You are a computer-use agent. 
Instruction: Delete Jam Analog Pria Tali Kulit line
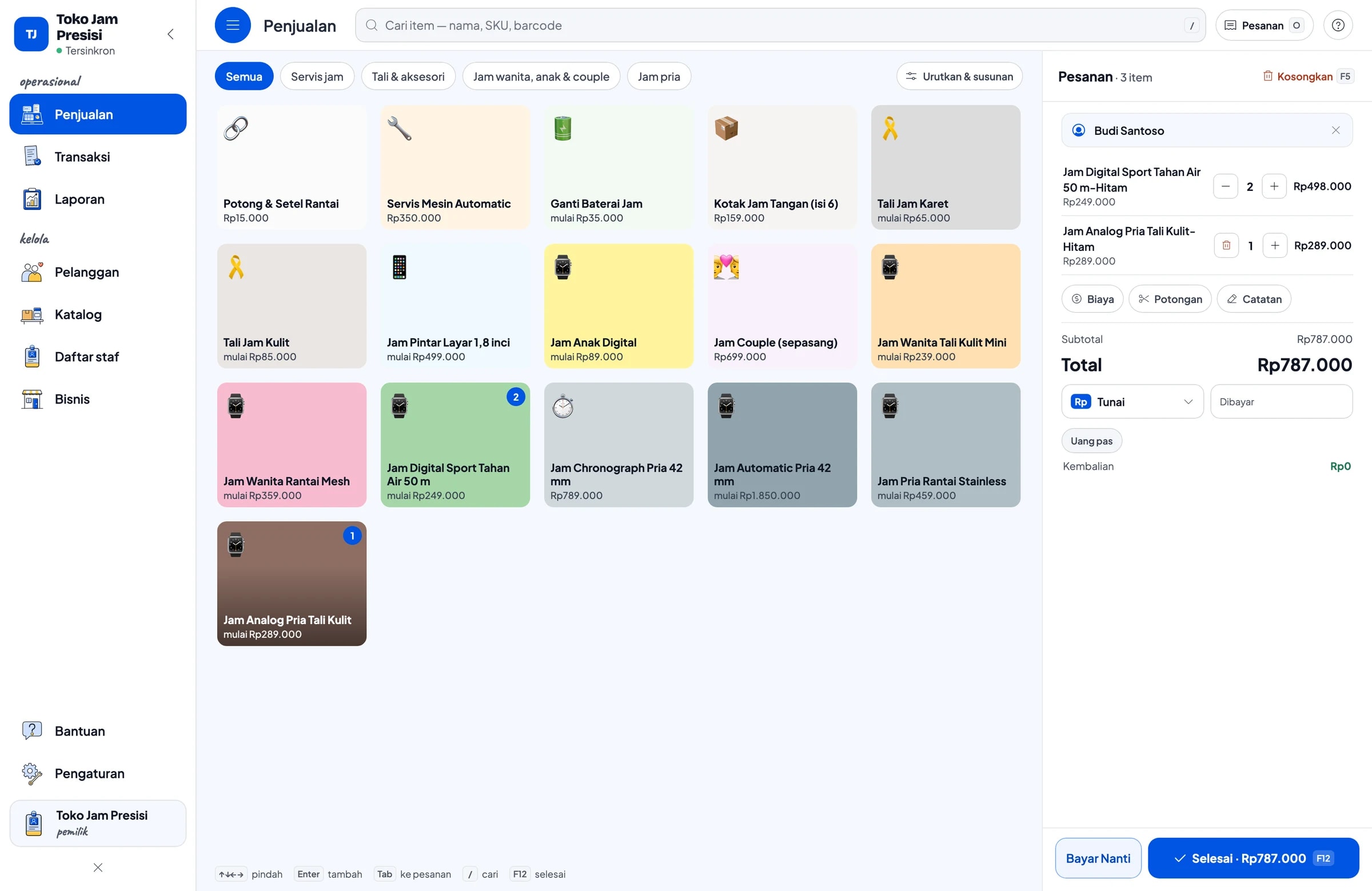point(1226,246)
